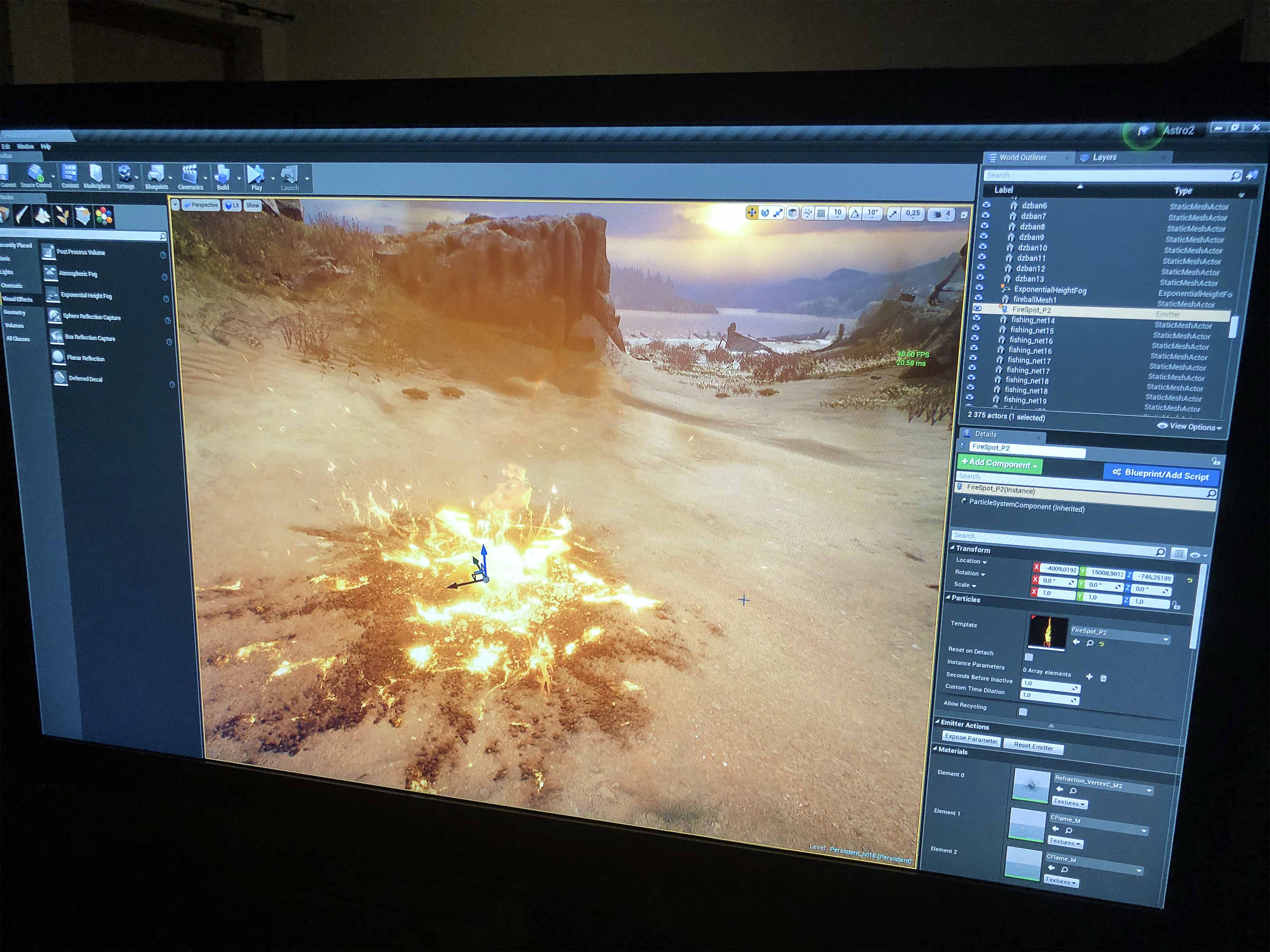Toggle grid snapping in the viewport
This screenshot has width=1270, height=952.
(821, 214)
